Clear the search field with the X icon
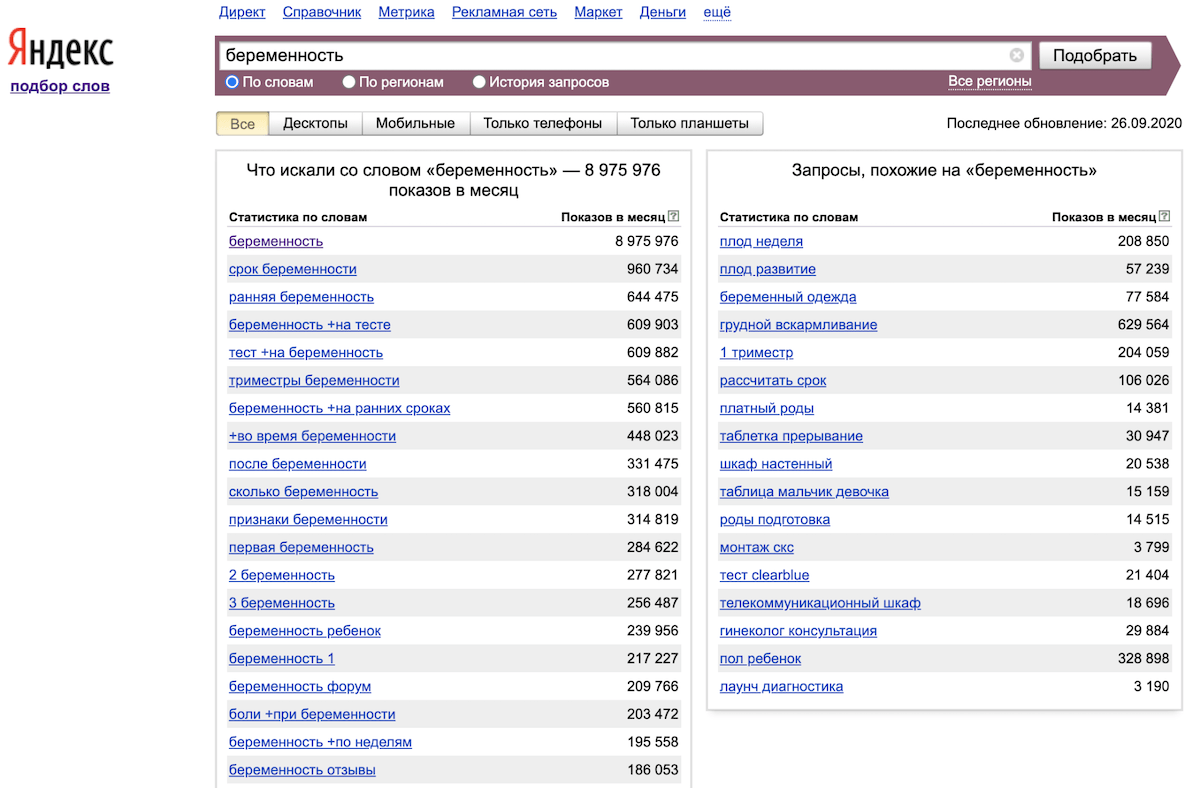1200x788 pixels. click(1016, 55)
